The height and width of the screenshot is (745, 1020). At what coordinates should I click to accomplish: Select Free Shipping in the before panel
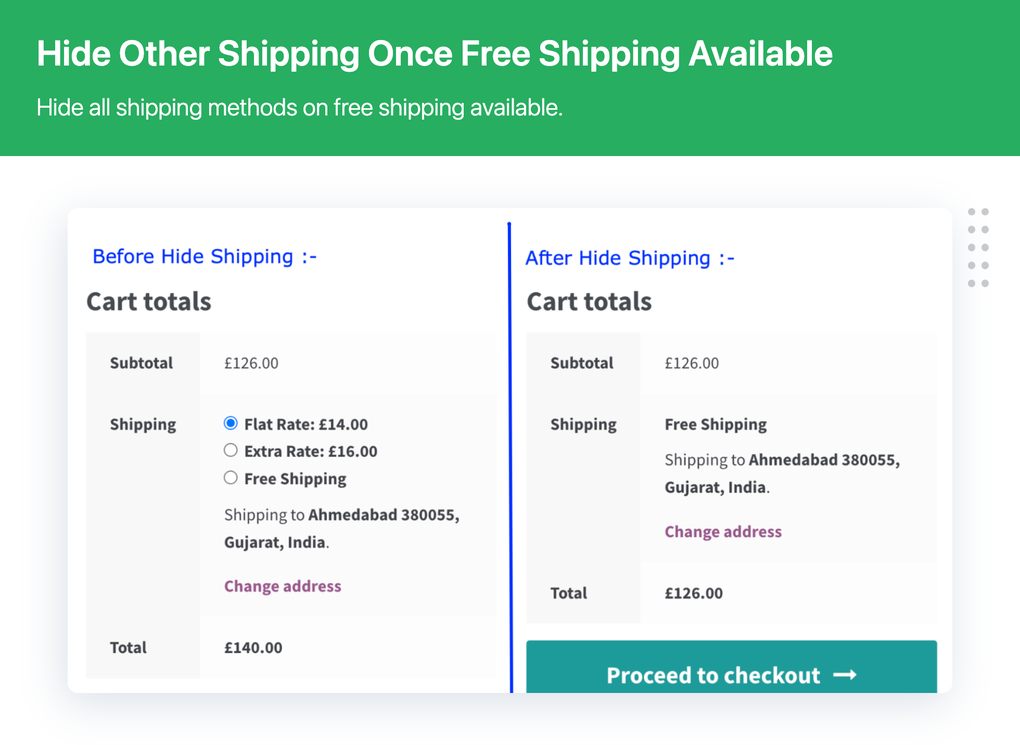click(230, 479)
